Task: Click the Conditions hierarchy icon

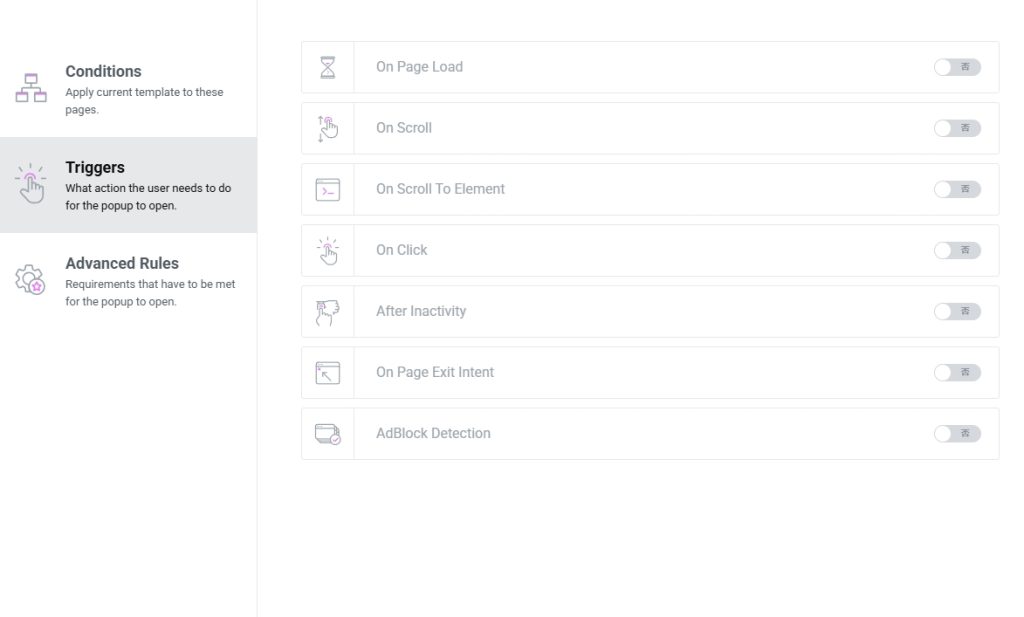Action: point(31,88)
